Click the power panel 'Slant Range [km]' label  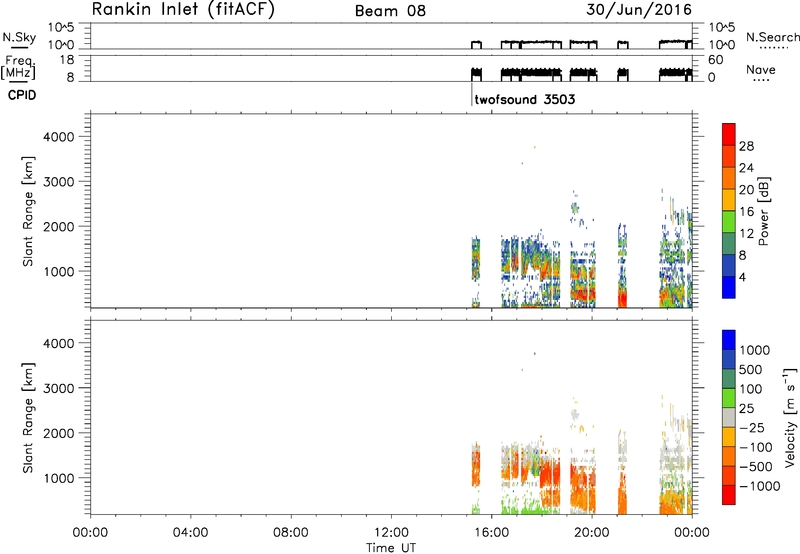tap(28, 211)
